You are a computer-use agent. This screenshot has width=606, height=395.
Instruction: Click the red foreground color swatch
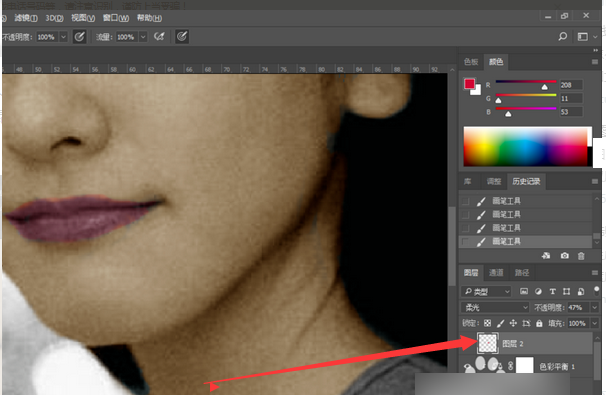click(469, 84)
